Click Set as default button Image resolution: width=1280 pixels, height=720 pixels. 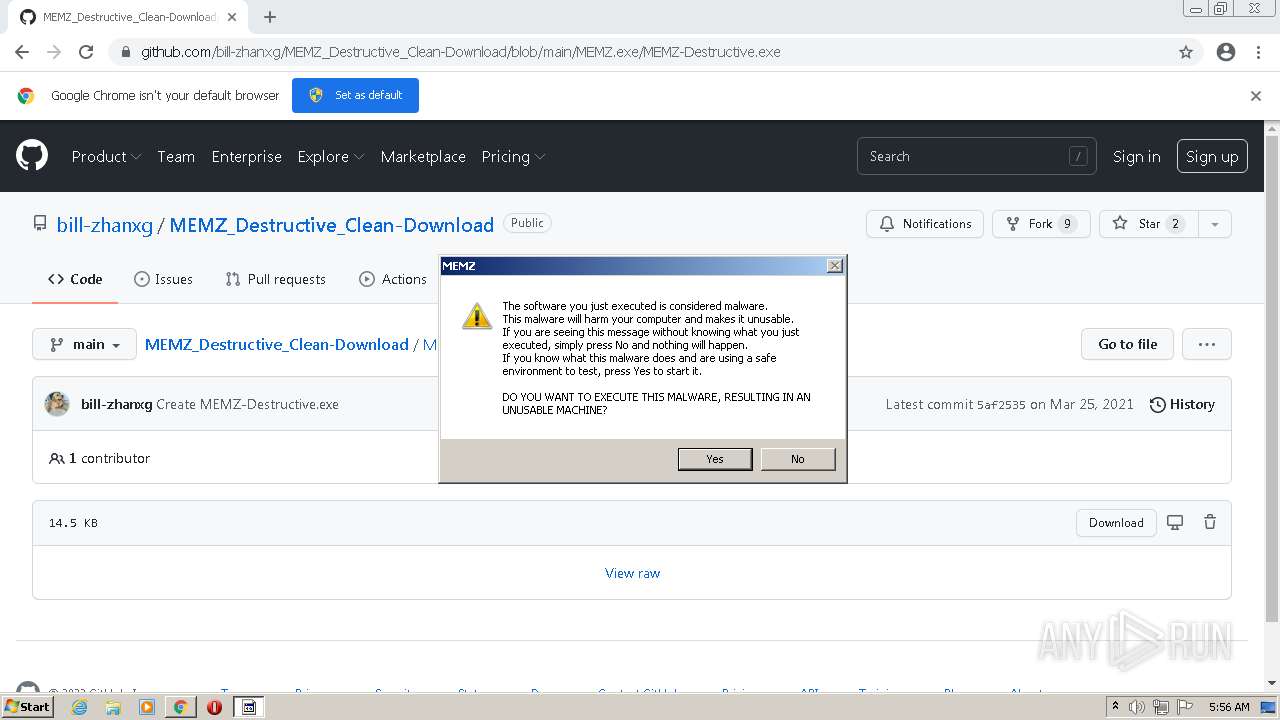(x=355, y=95)
